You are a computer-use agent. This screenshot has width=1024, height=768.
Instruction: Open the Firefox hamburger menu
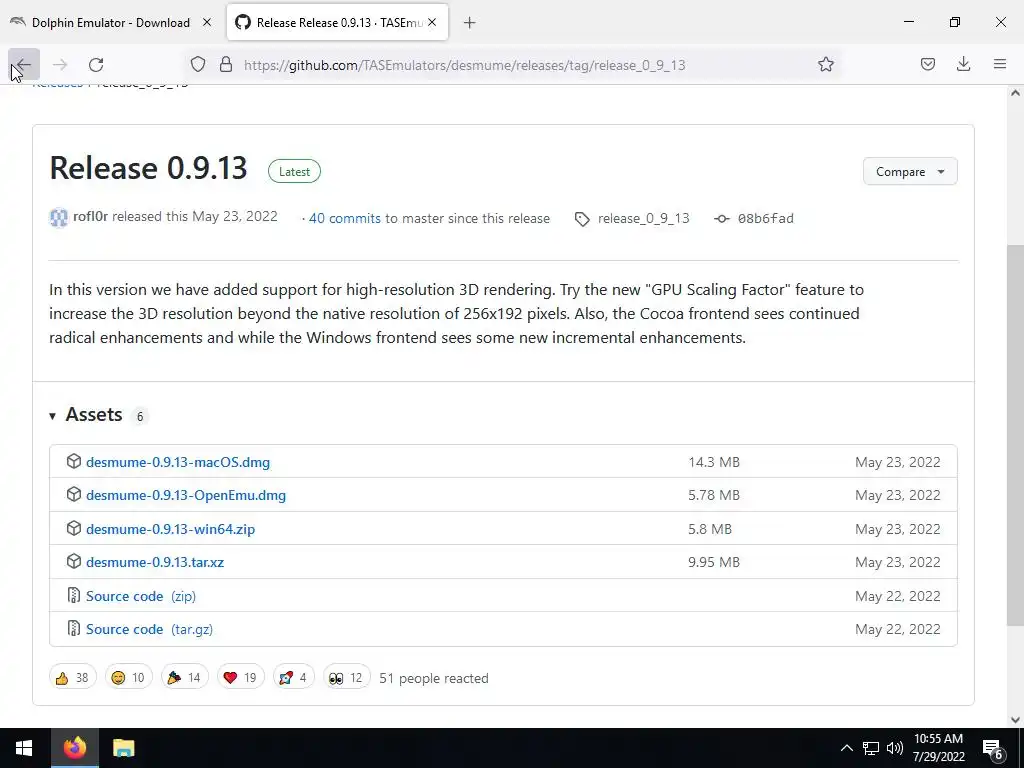pos(1000,64)
